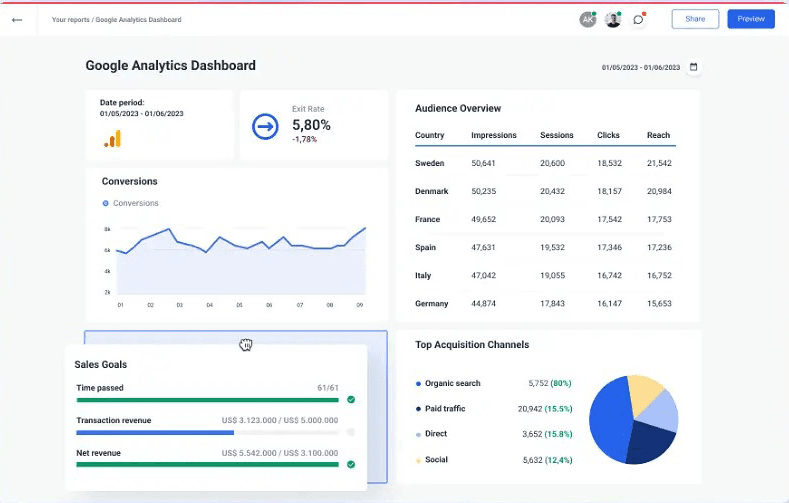Click the Time passed green checkmark
This screenshot has width=789, height=503.
351,399
